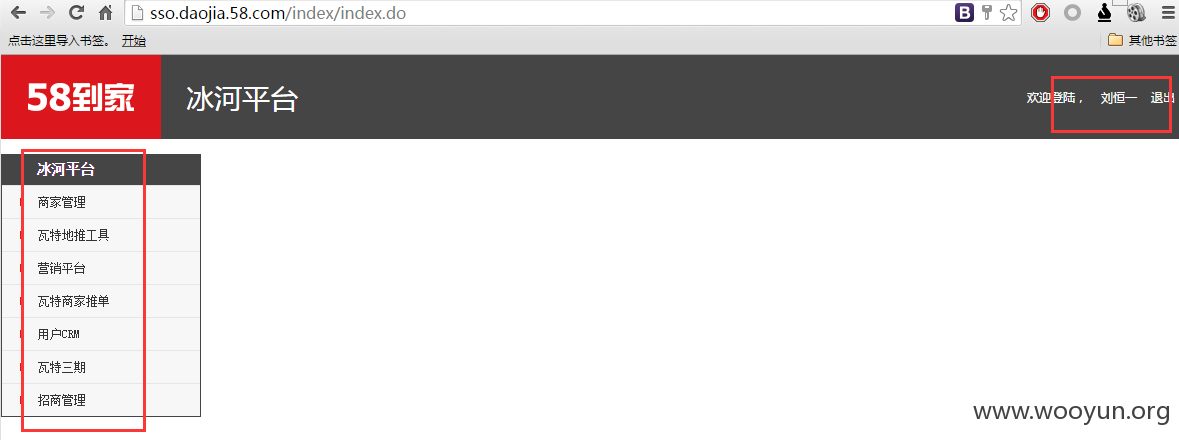Click 退出 logout link
The image size is (1179, 440).
[1162, 98]
